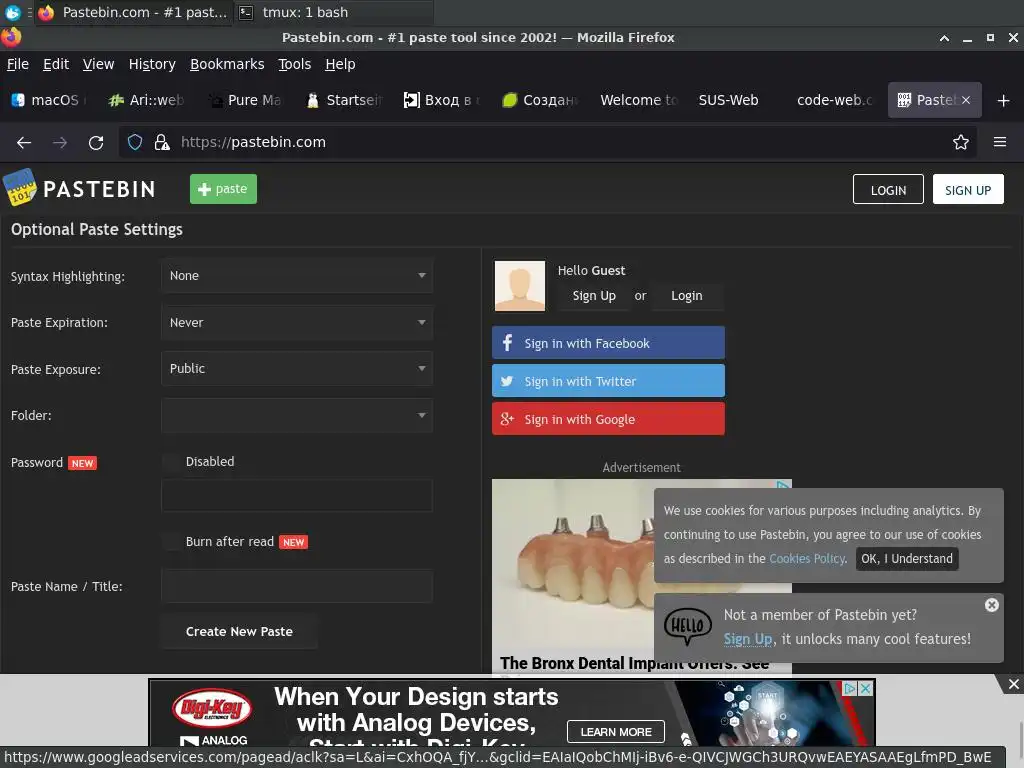Viewport: 1024px width, 768px height.
Task: Switch to the Создание tab
Action: (x=542, y=101)
